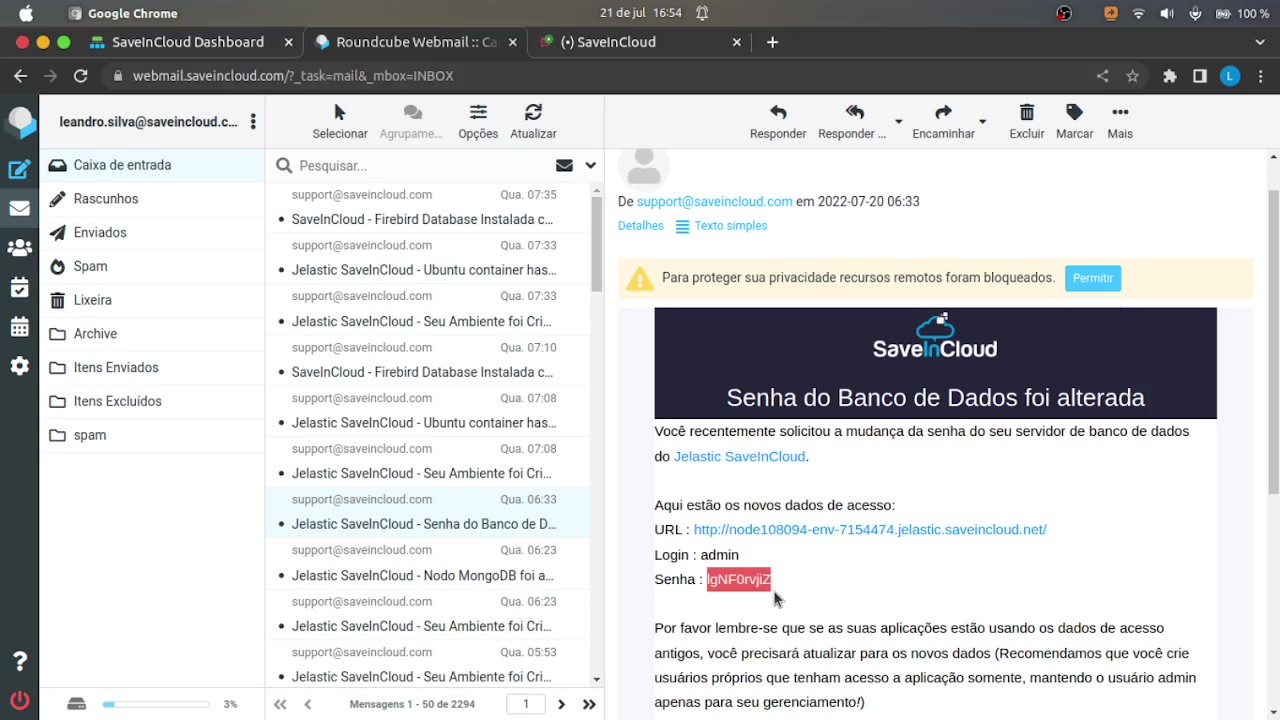Open the Encaminhar dropdown arrow

pos(982,122)
